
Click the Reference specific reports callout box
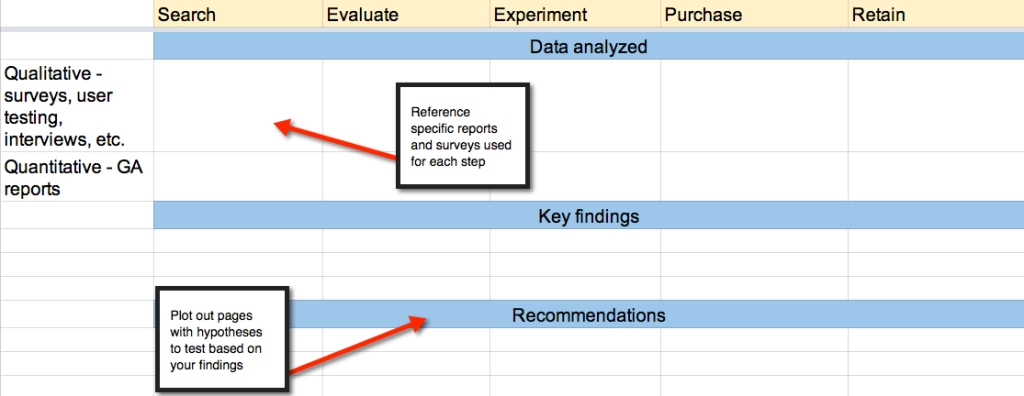click(462, 135)
